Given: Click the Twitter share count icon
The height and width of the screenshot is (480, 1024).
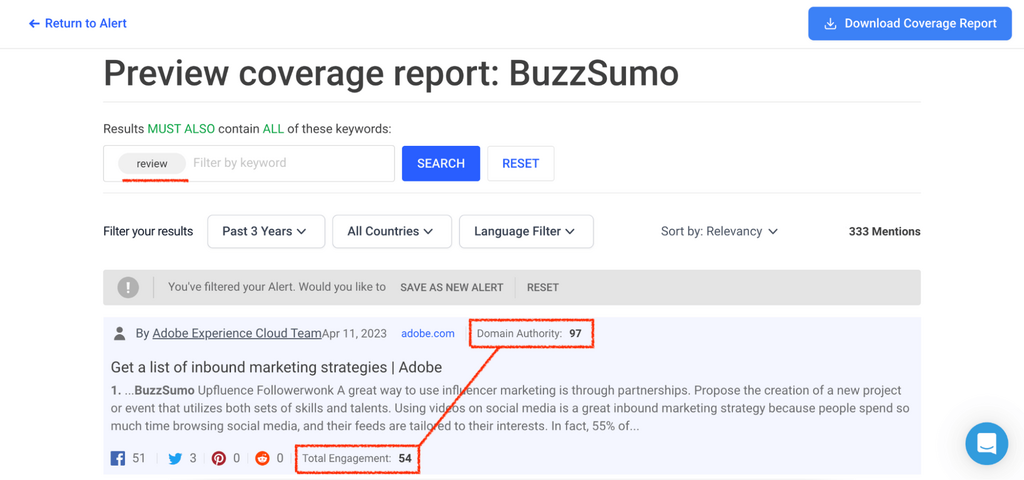Looking at the screenshot, I should (x=175, y=458).
